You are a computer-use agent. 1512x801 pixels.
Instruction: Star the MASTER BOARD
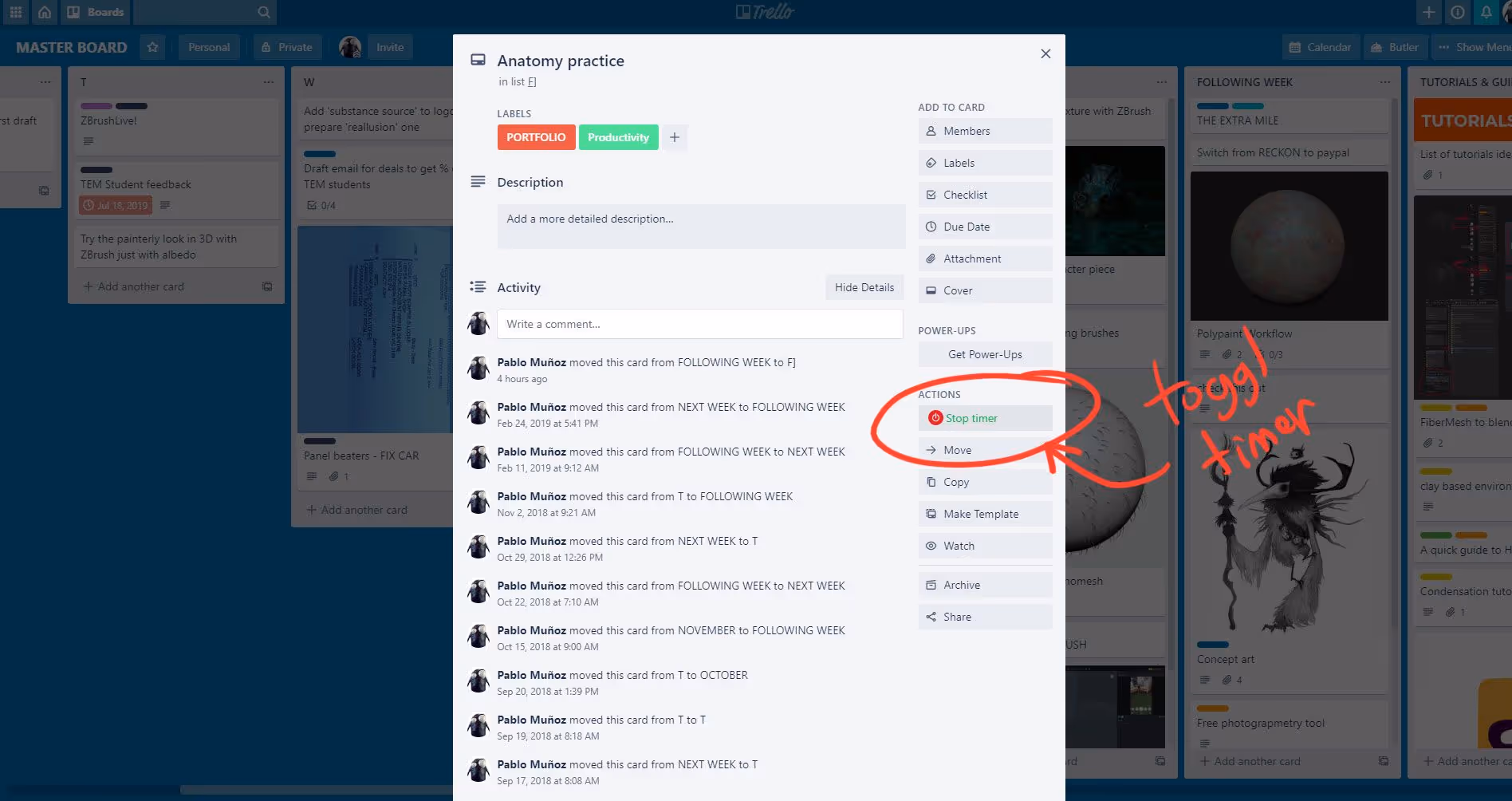152,47
